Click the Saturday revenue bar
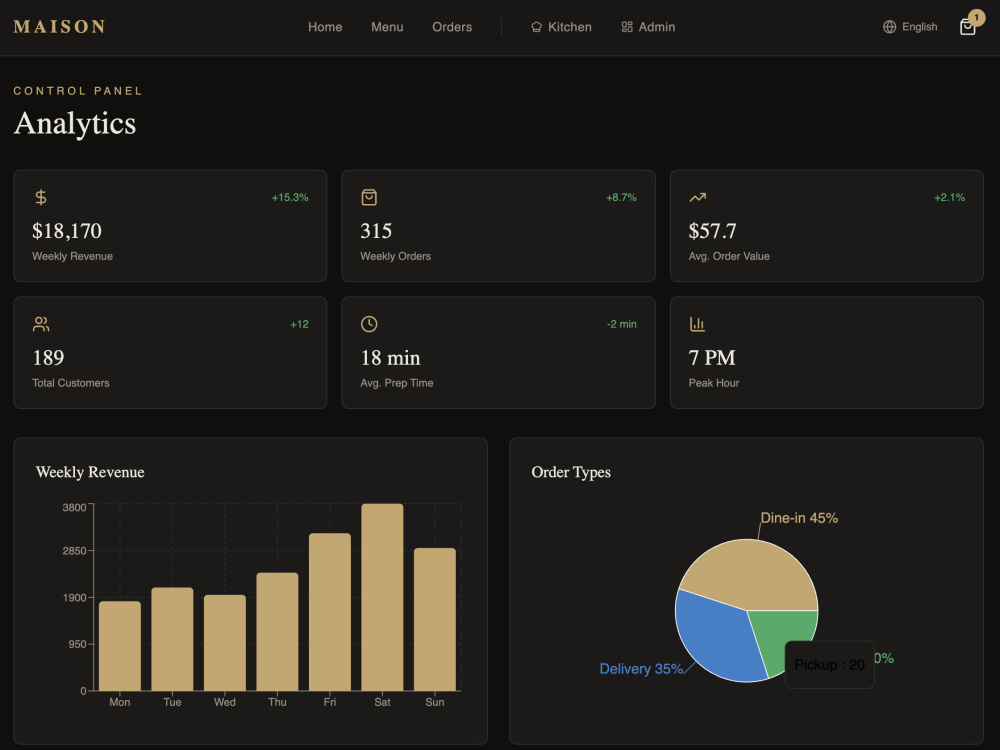Screen dimensions: 1000x750 [x=382, y=597]
